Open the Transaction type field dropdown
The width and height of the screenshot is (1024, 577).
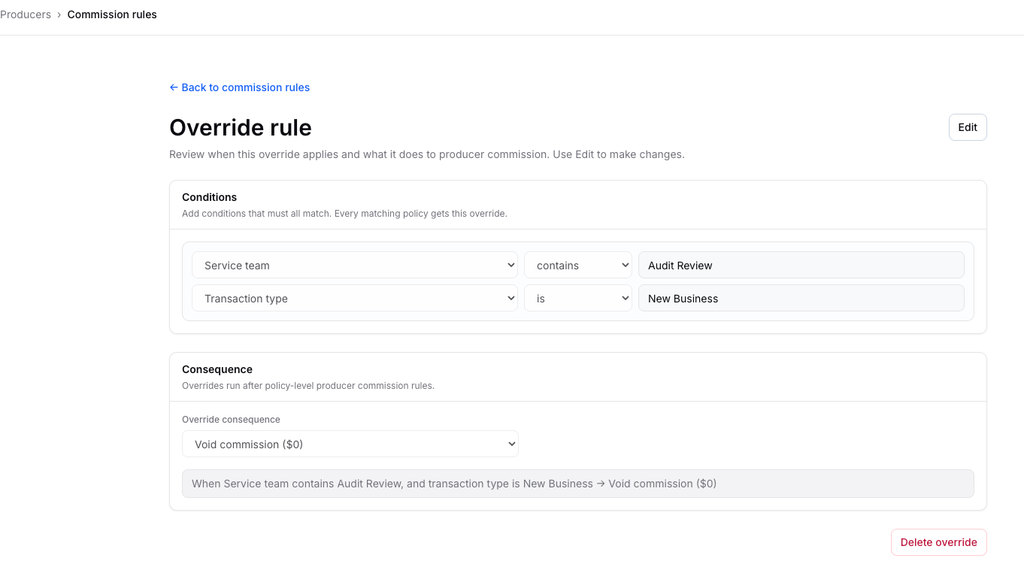(355, 298)
